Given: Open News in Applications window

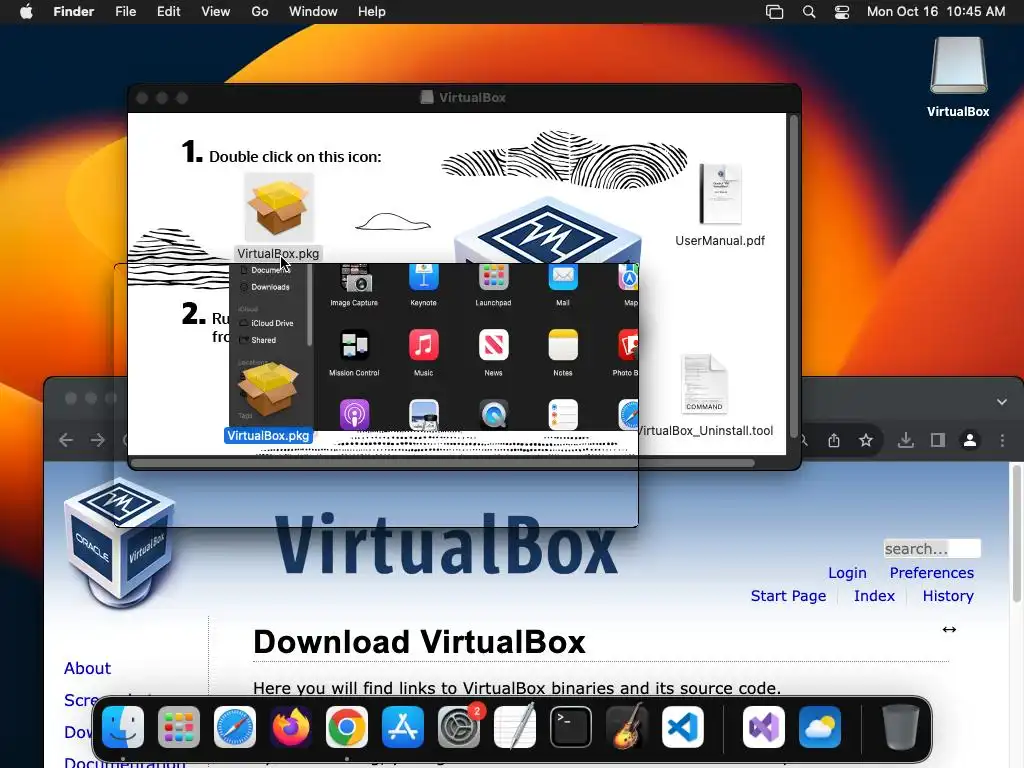Looking at the screenshot, I should (x=494, y=345).
